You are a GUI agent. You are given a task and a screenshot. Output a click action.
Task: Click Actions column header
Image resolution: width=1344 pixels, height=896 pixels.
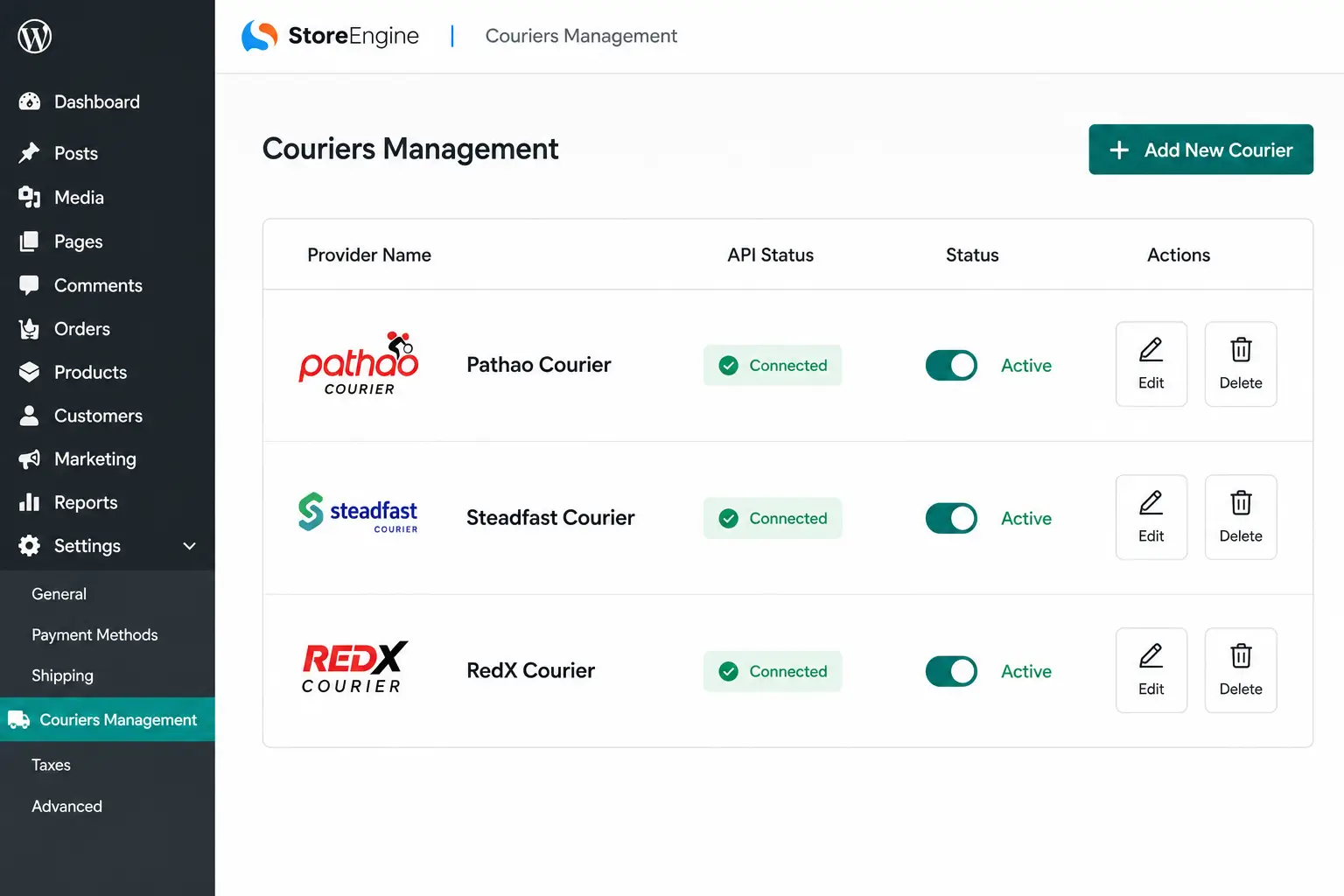click(x=1179, y=255)
